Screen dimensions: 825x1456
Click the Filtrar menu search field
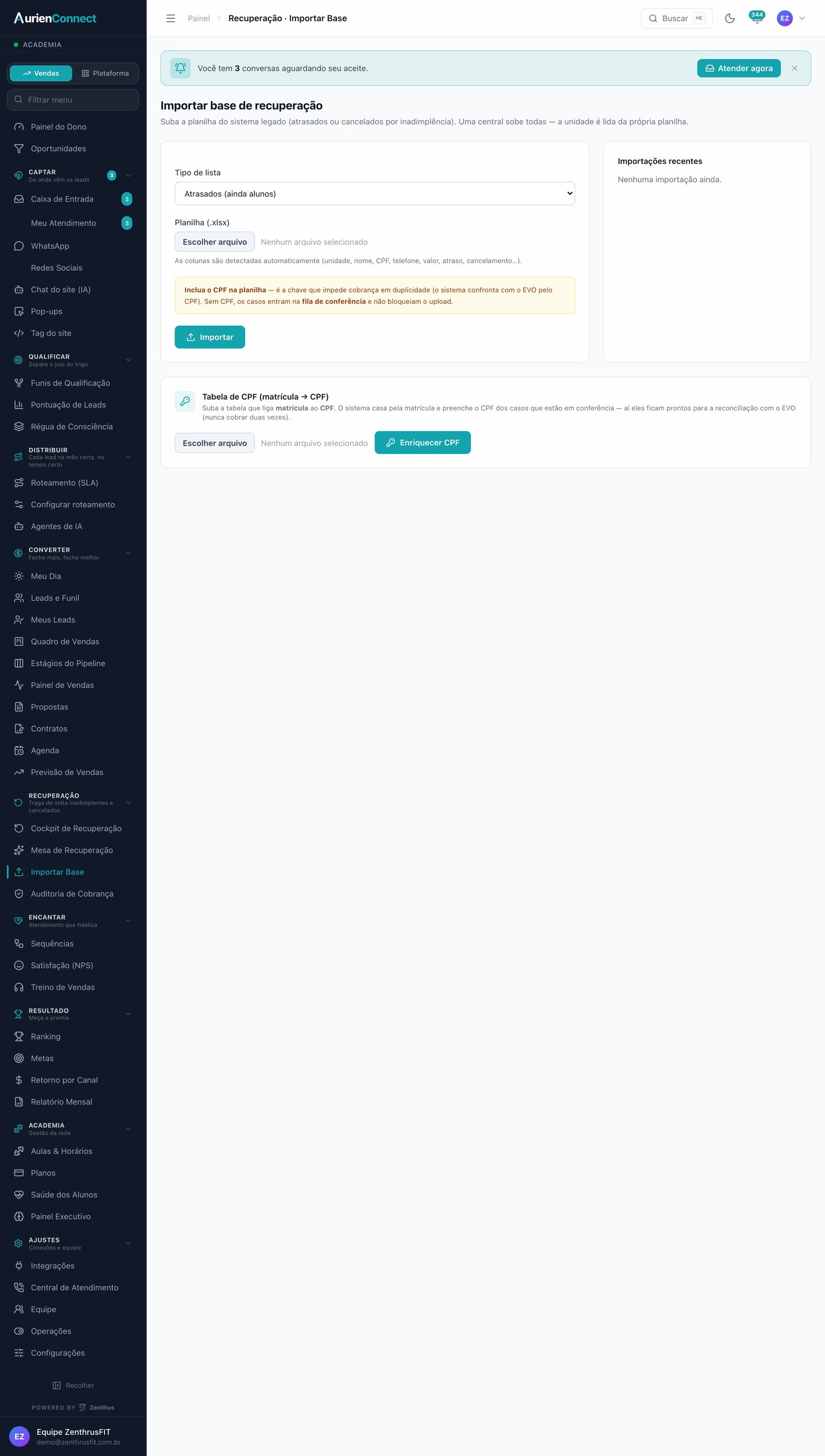(73, 100)
